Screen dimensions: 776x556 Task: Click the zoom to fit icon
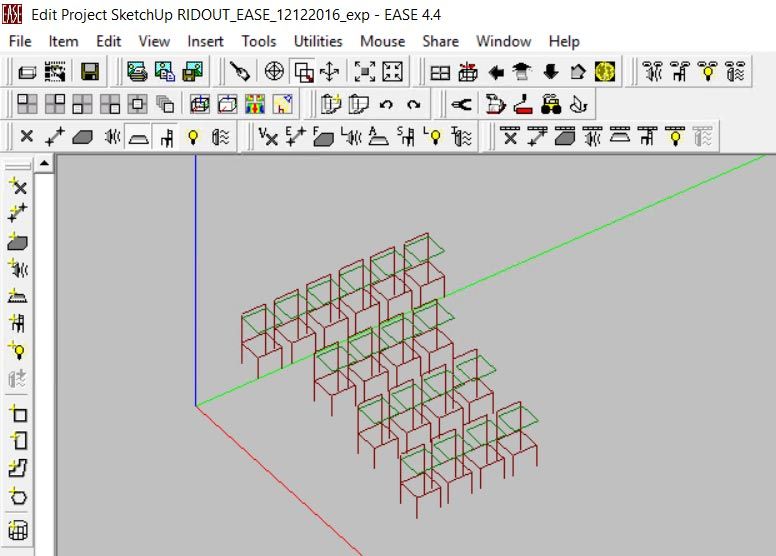(x=365, y=72)
